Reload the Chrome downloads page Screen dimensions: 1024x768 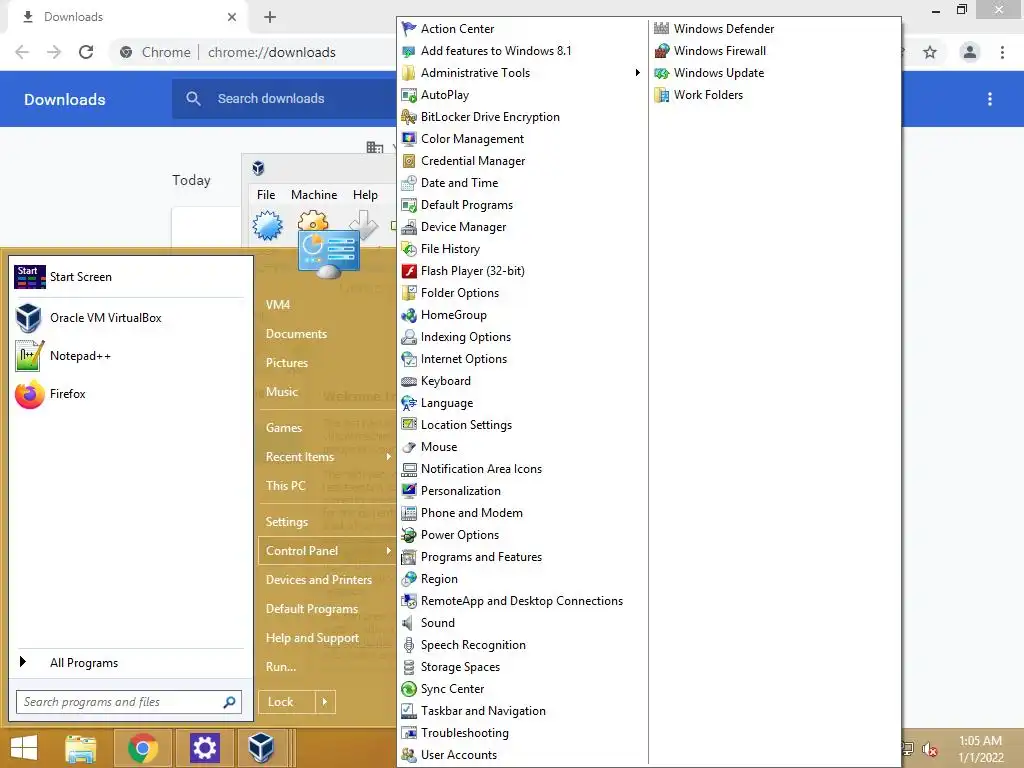pos(86,52)
